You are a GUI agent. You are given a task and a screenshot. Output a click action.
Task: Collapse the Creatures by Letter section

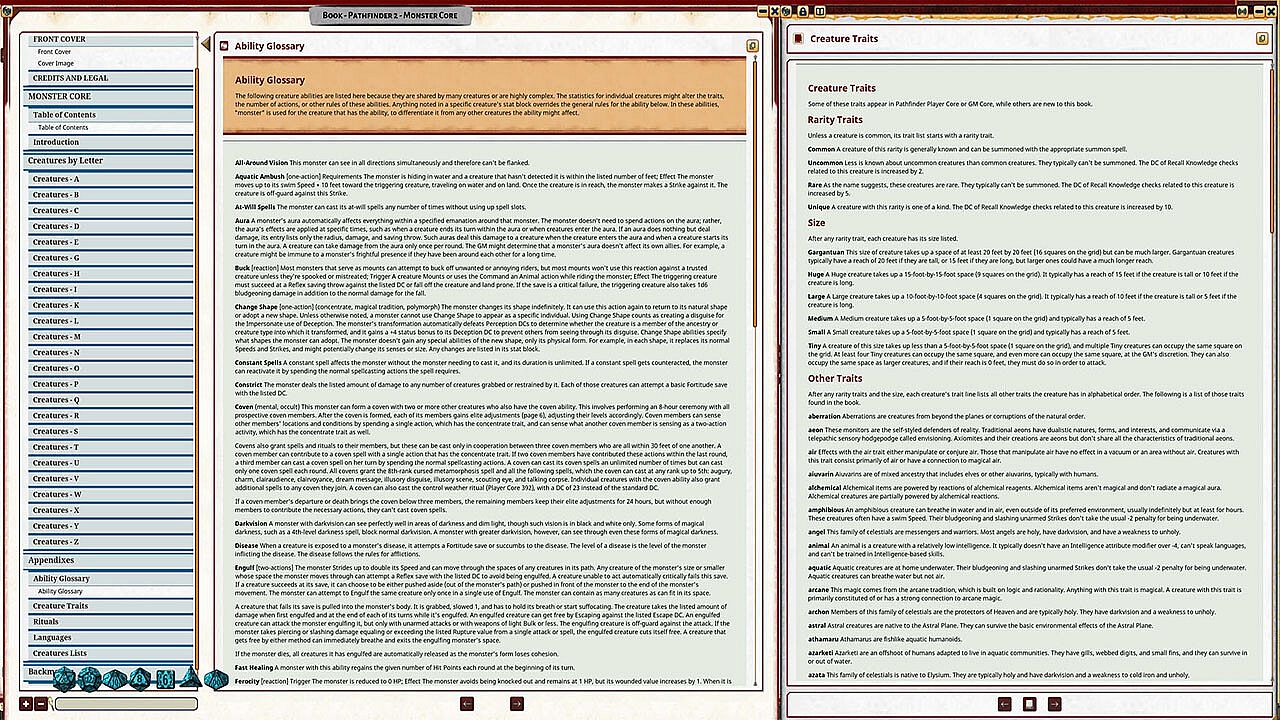[x=109, y=161]
